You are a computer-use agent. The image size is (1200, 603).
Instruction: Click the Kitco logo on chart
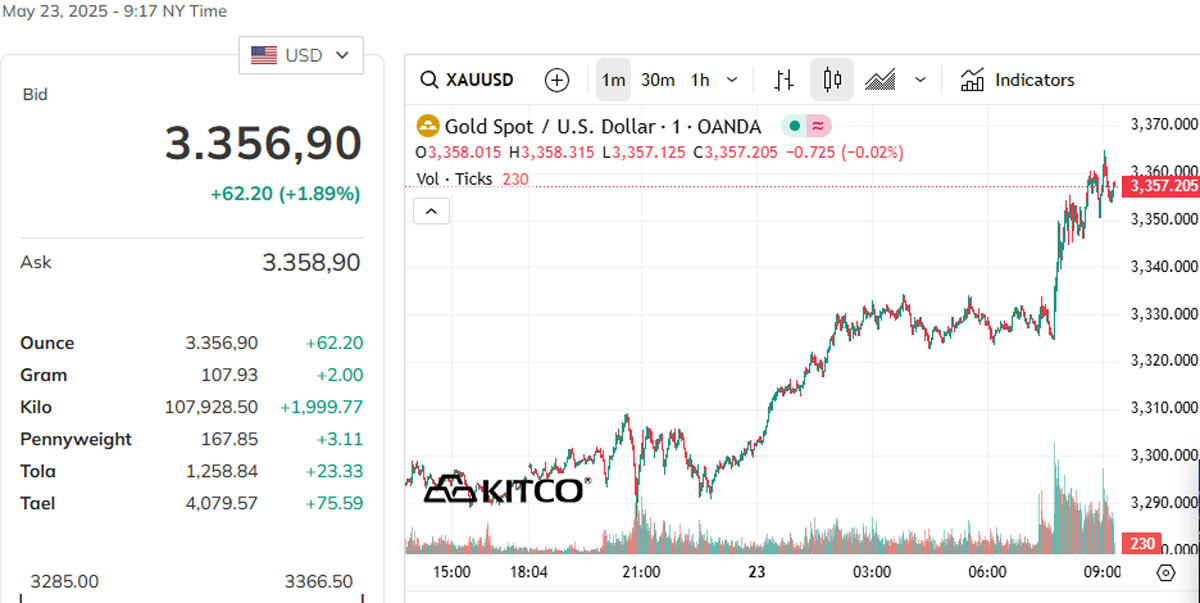[x=504, y=489]
